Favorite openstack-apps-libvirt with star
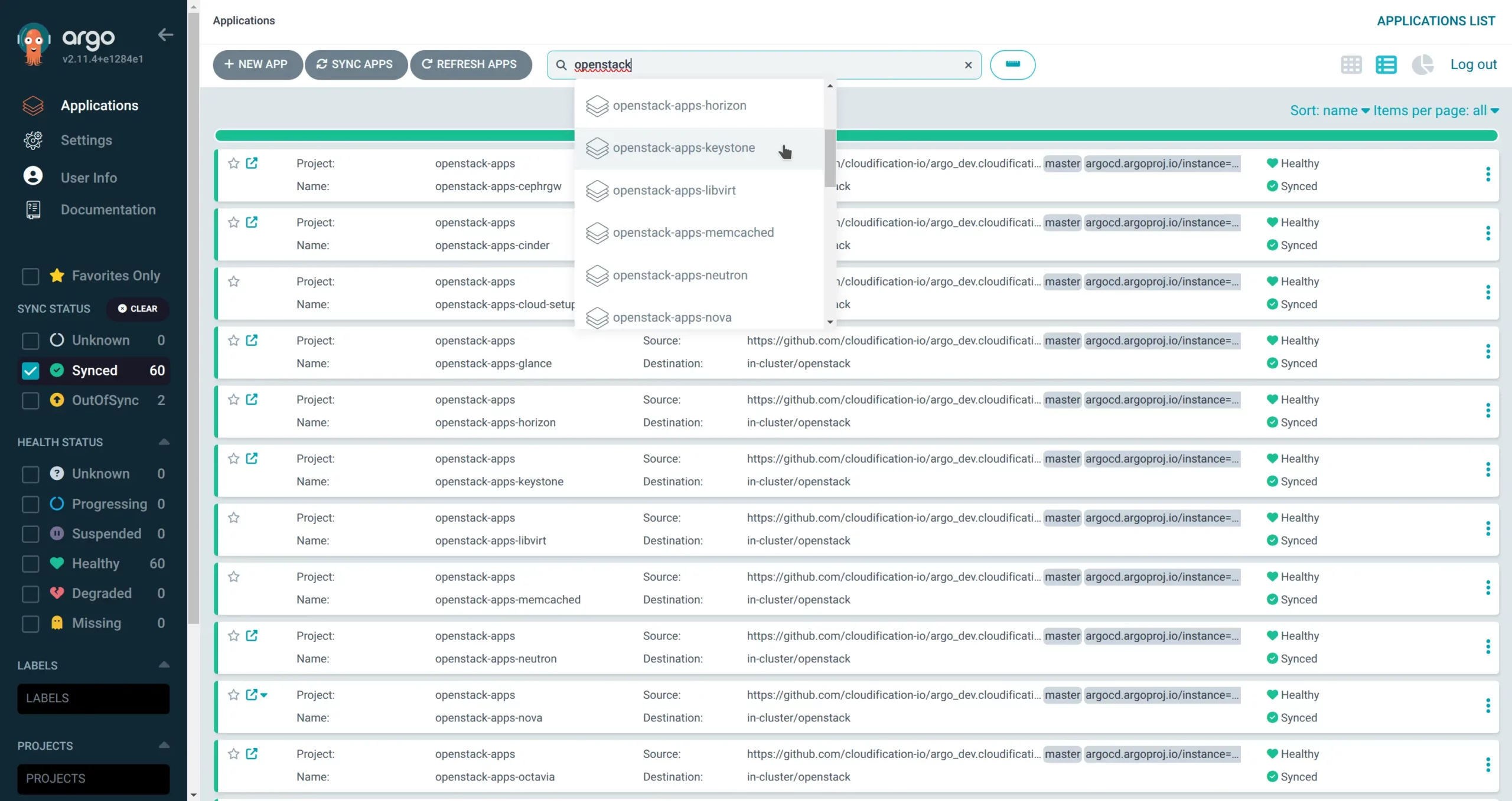Viewport: 1512px width, 801px height. pyautogui.click(x=234, y=518)
